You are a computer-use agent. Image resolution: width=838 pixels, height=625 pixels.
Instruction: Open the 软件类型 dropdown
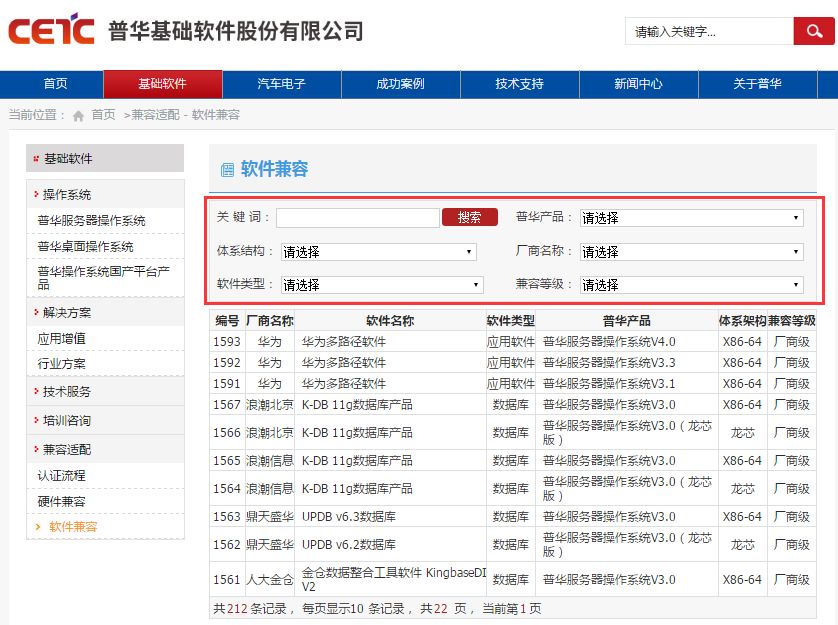(x=382, y=285)
